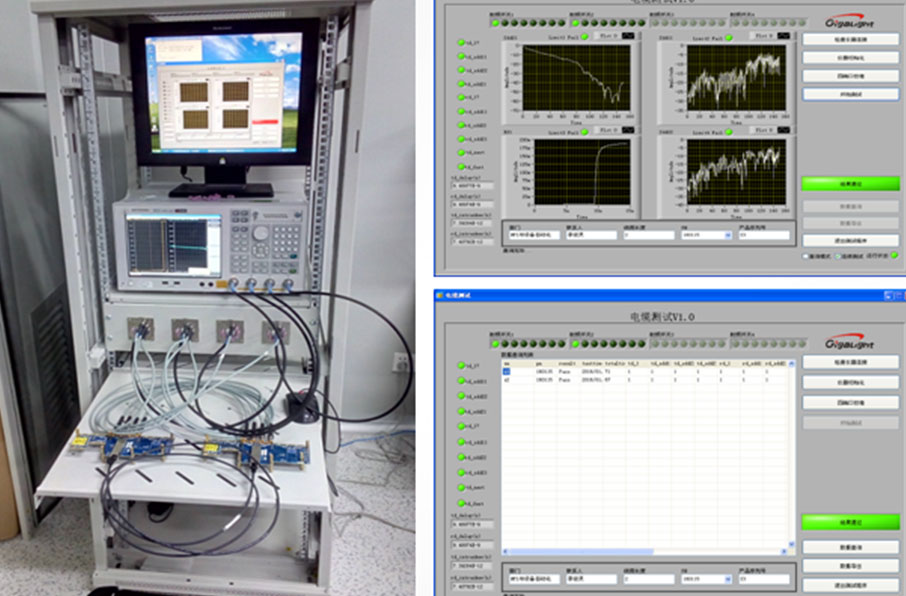The height and width of the screenshot is (596, 906).
Task: Click "Pass" in the second data table row
Action: click(x=565, y=380)
